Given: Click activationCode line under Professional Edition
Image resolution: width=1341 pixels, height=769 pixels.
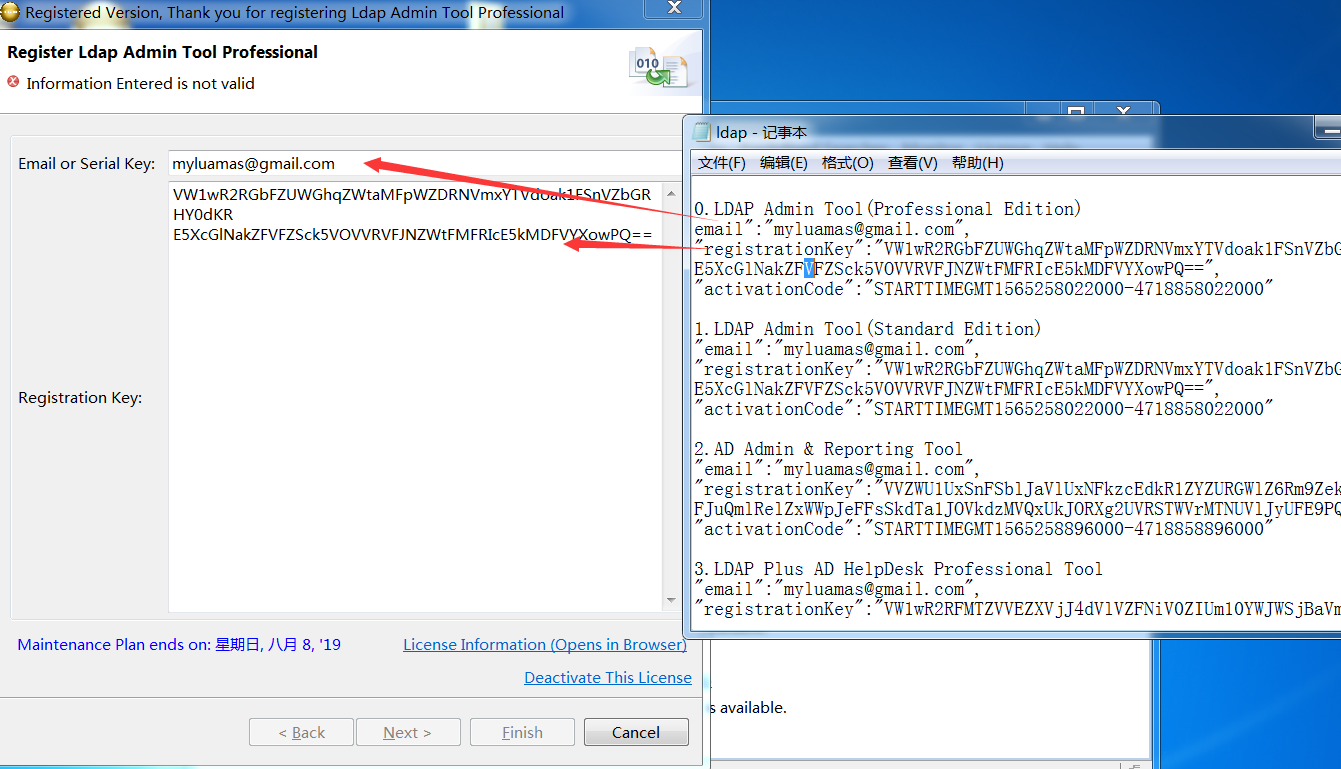Looking at the screenshot, I should (984, 289).
